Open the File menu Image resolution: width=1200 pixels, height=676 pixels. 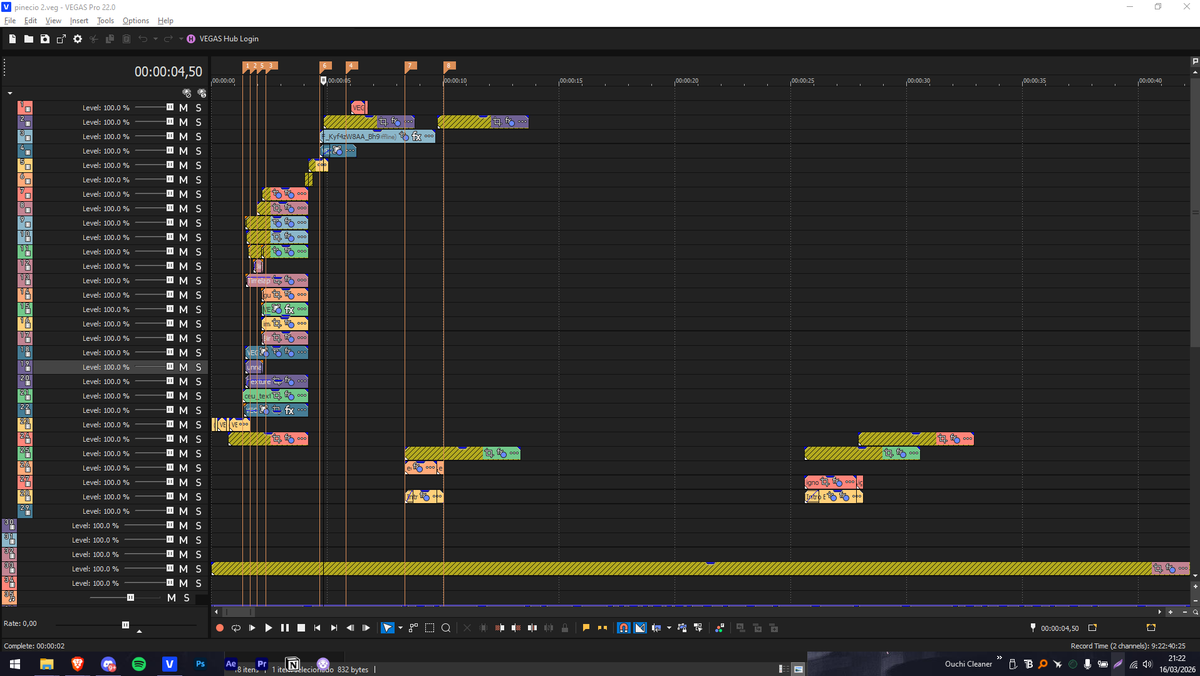coord(11,20)
